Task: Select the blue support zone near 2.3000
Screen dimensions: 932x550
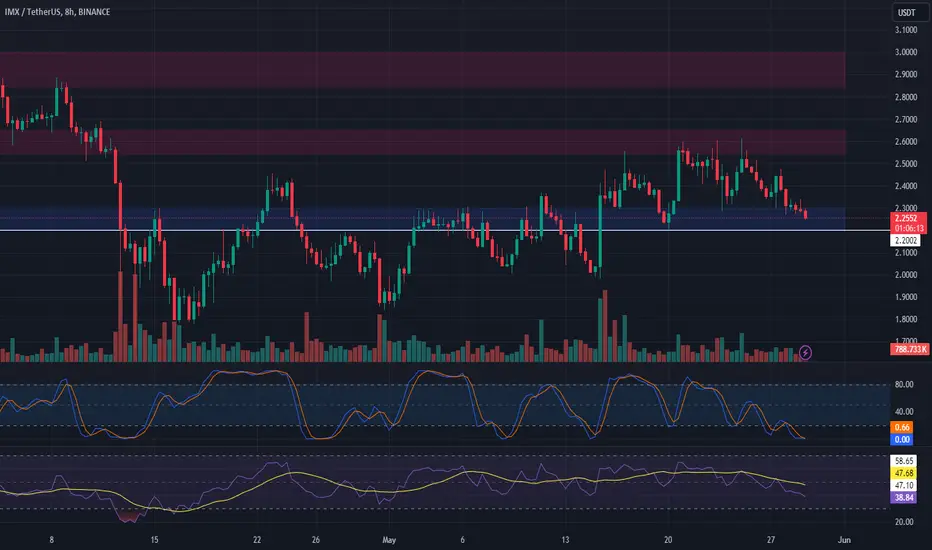Action: pos(423,218)
